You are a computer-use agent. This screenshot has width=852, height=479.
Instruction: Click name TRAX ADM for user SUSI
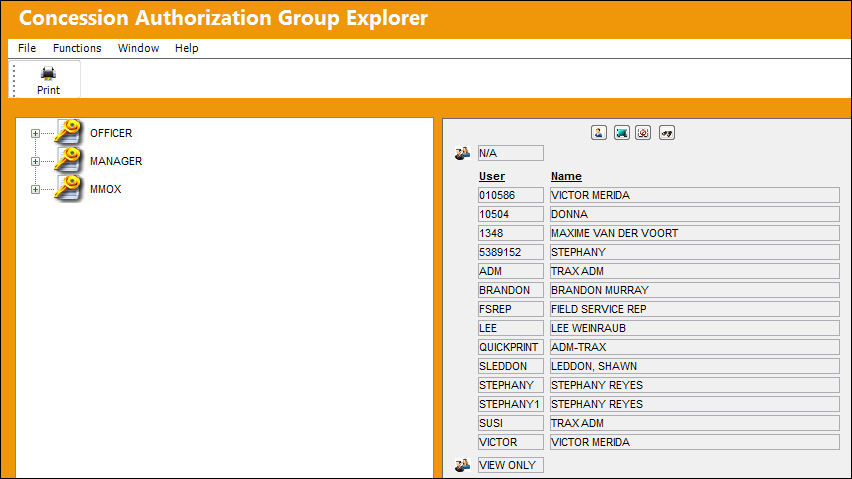pos(695,423)
